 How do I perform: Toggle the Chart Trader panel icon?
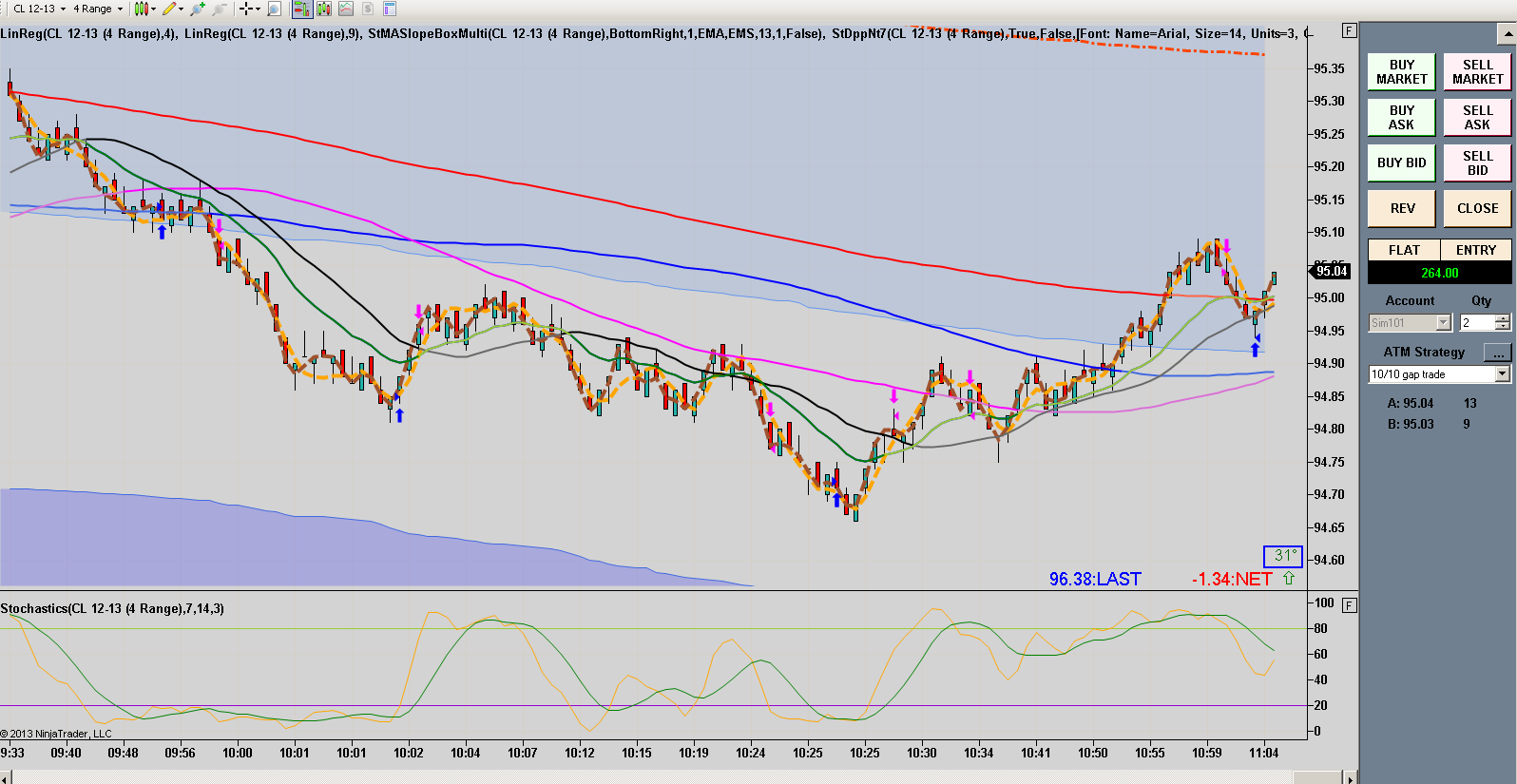[x=301, y=9]
